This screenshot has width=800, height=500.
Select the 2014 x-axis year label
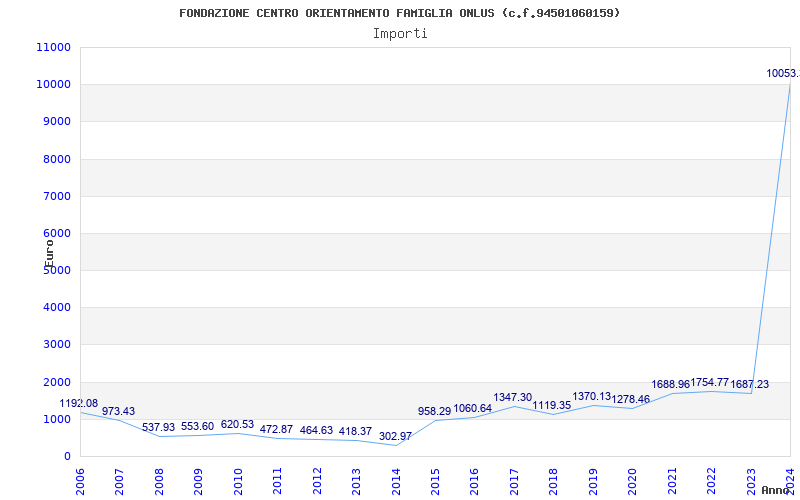[396, 481]
